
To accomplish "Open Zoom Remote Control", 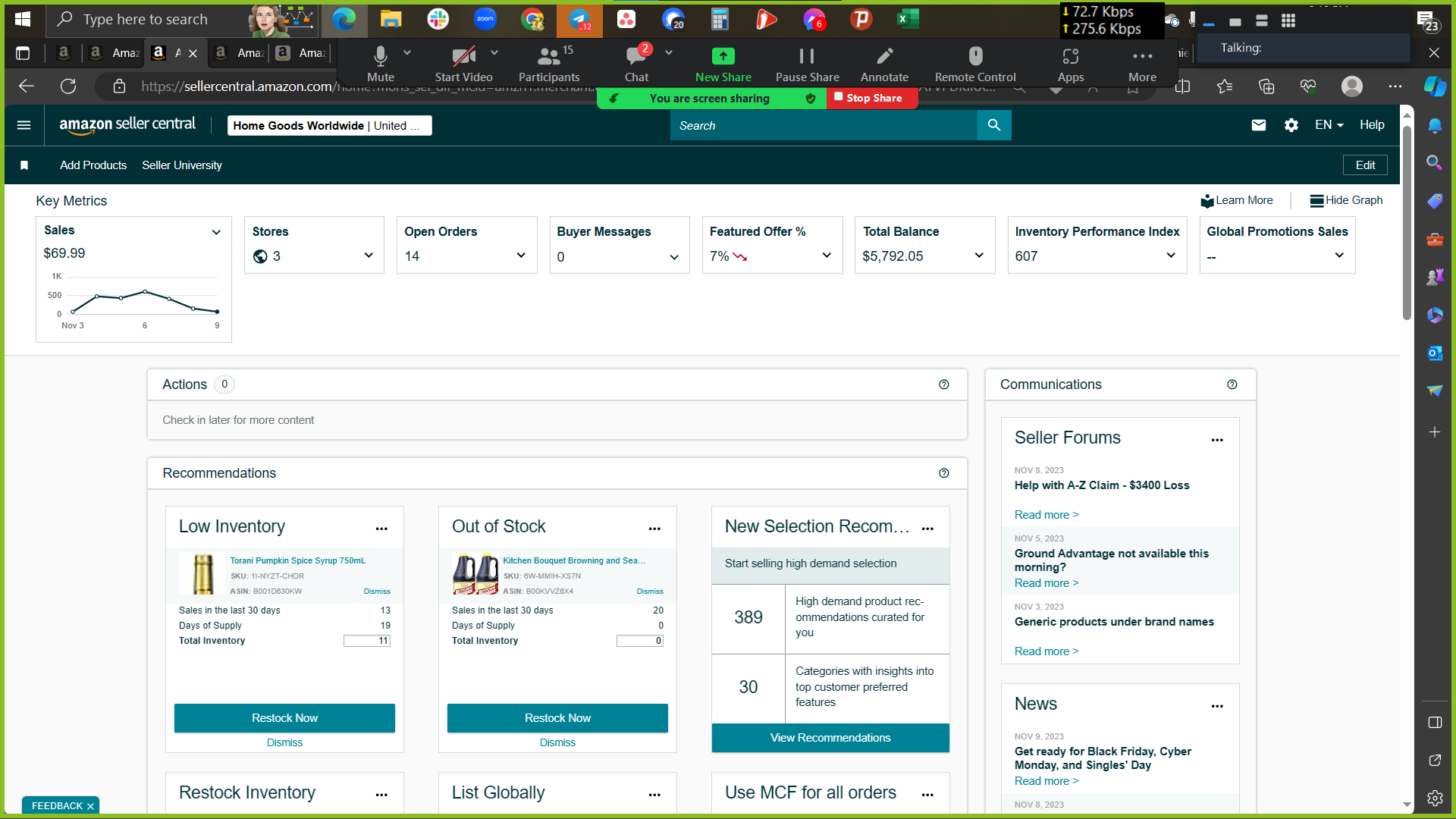I will click(975, 64).
